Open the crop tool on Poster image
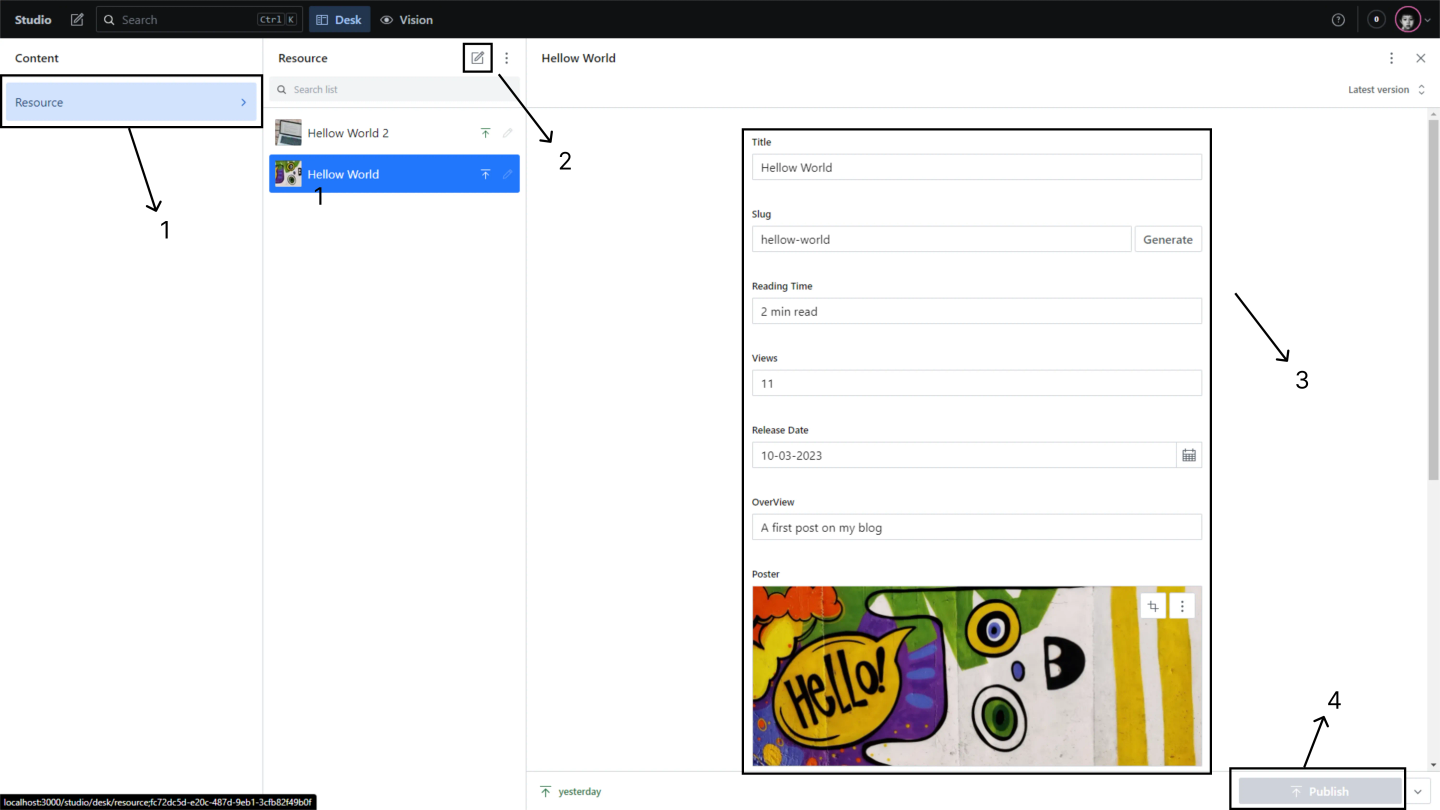 (x=1153, y=606)
